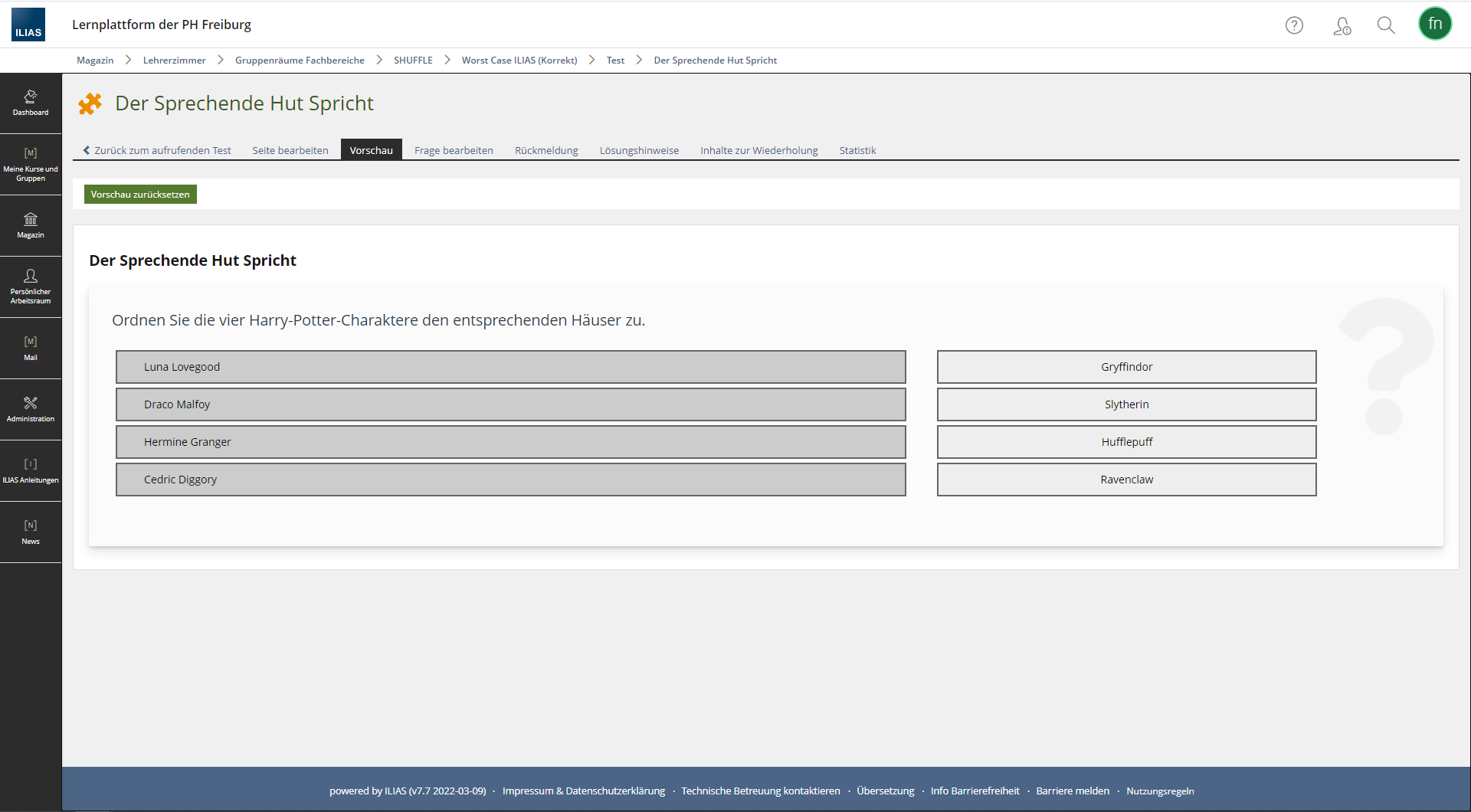Switch to Frage bearbeiten tab
Image resolution: width=1471 pixels, height=812 pixels.
pos(454,150)
